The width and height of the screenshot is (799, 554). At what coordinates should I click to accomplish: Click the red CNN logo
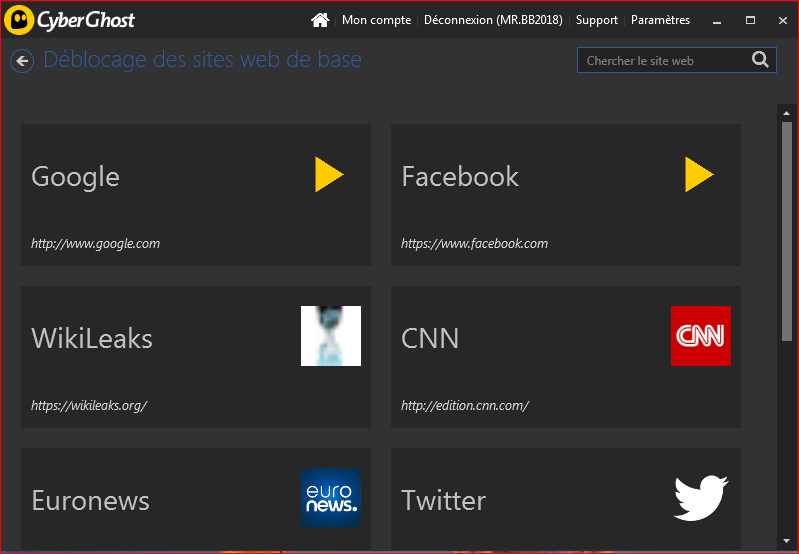click(x=701, y=336)
